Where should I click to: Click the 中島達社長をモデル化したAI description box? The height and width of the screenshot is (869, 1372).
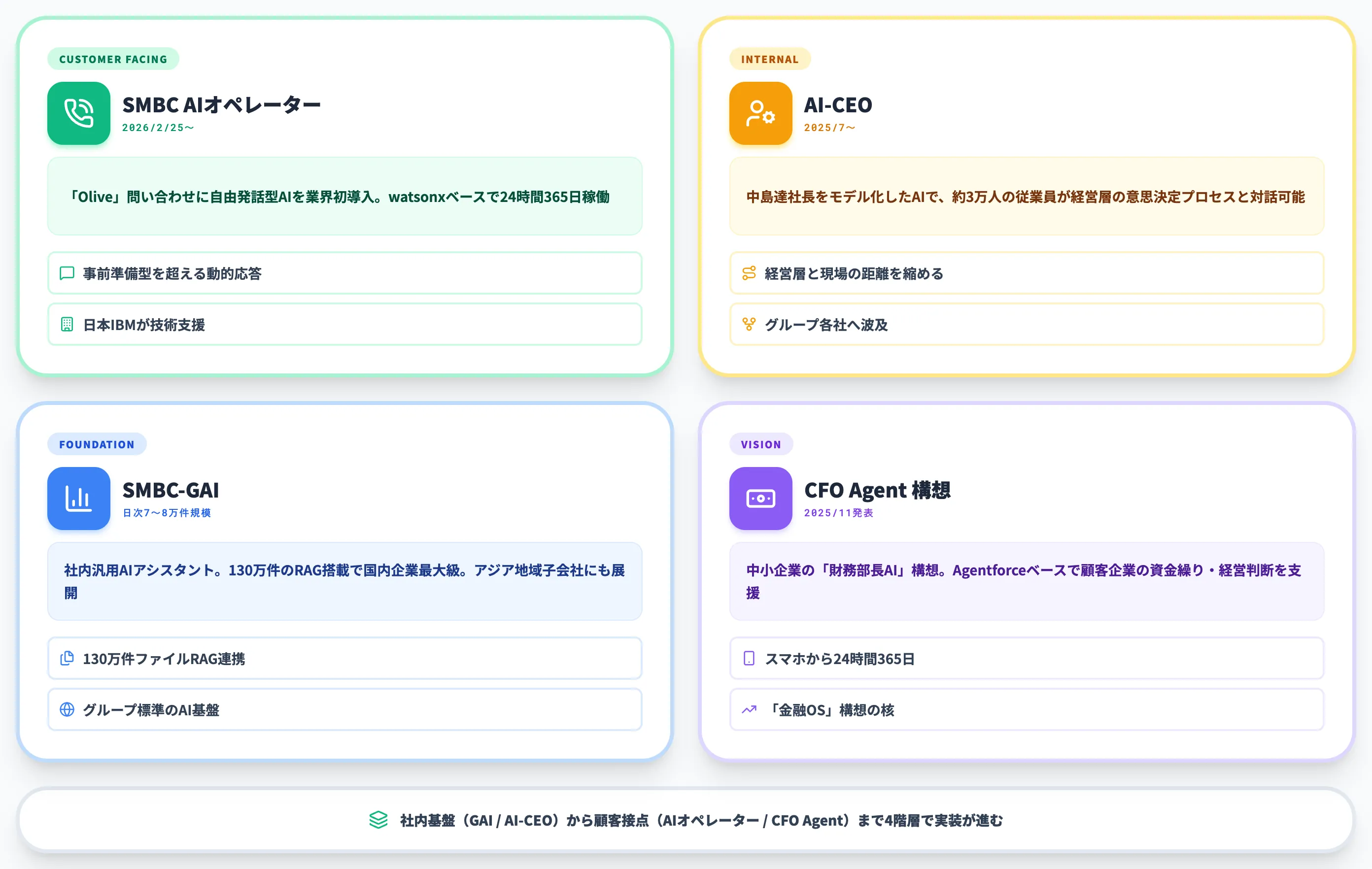[x=1027, y=197]
